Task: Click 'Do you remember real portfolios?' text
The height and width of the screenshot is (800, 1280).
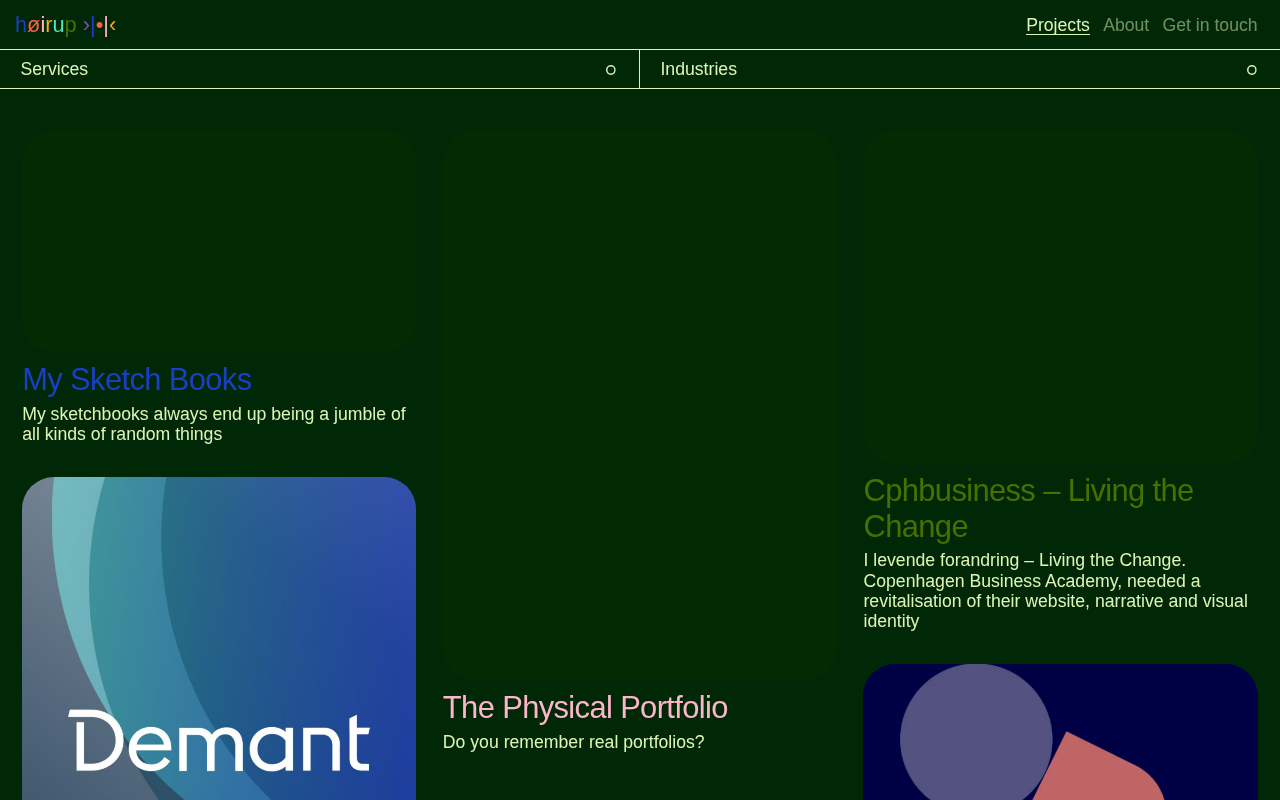Action: tap(574, 742)
